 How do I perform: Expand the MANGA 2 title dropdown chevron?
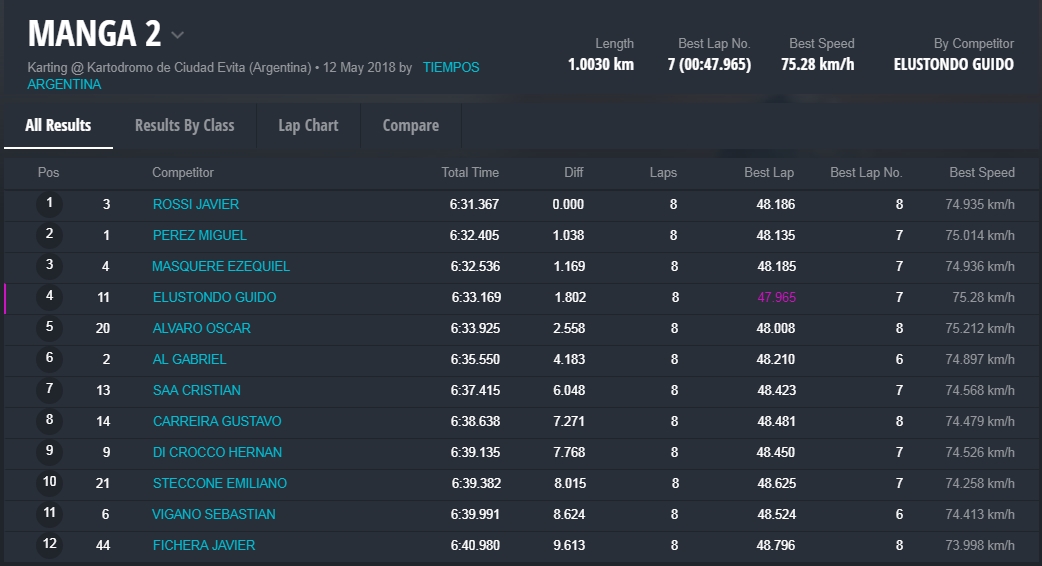pyautogui.click(x=177, y=35)
